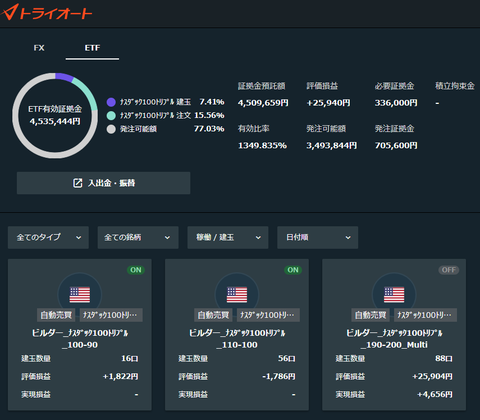Click 自動売買 tag on _110-100 card

pyautogui.click(x=213, y=315)
